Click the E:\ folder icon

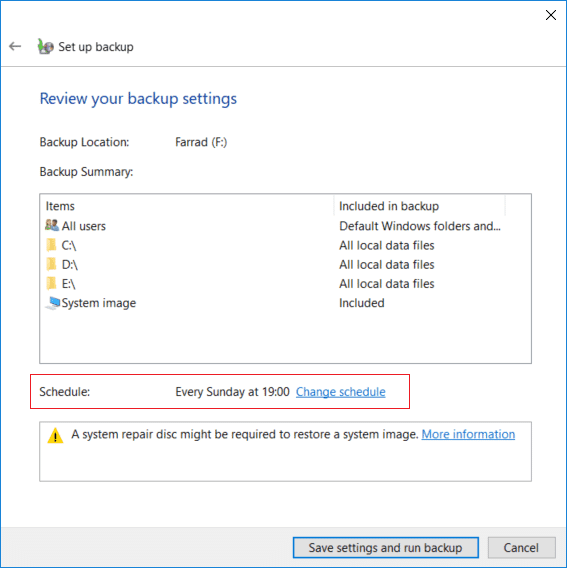pos(51,283)
